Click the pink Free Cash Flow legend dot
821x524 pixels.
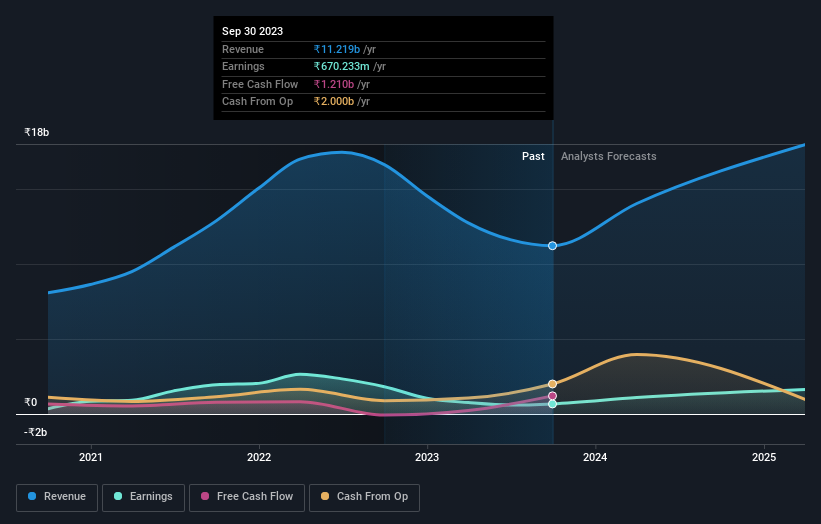[205, 496]
